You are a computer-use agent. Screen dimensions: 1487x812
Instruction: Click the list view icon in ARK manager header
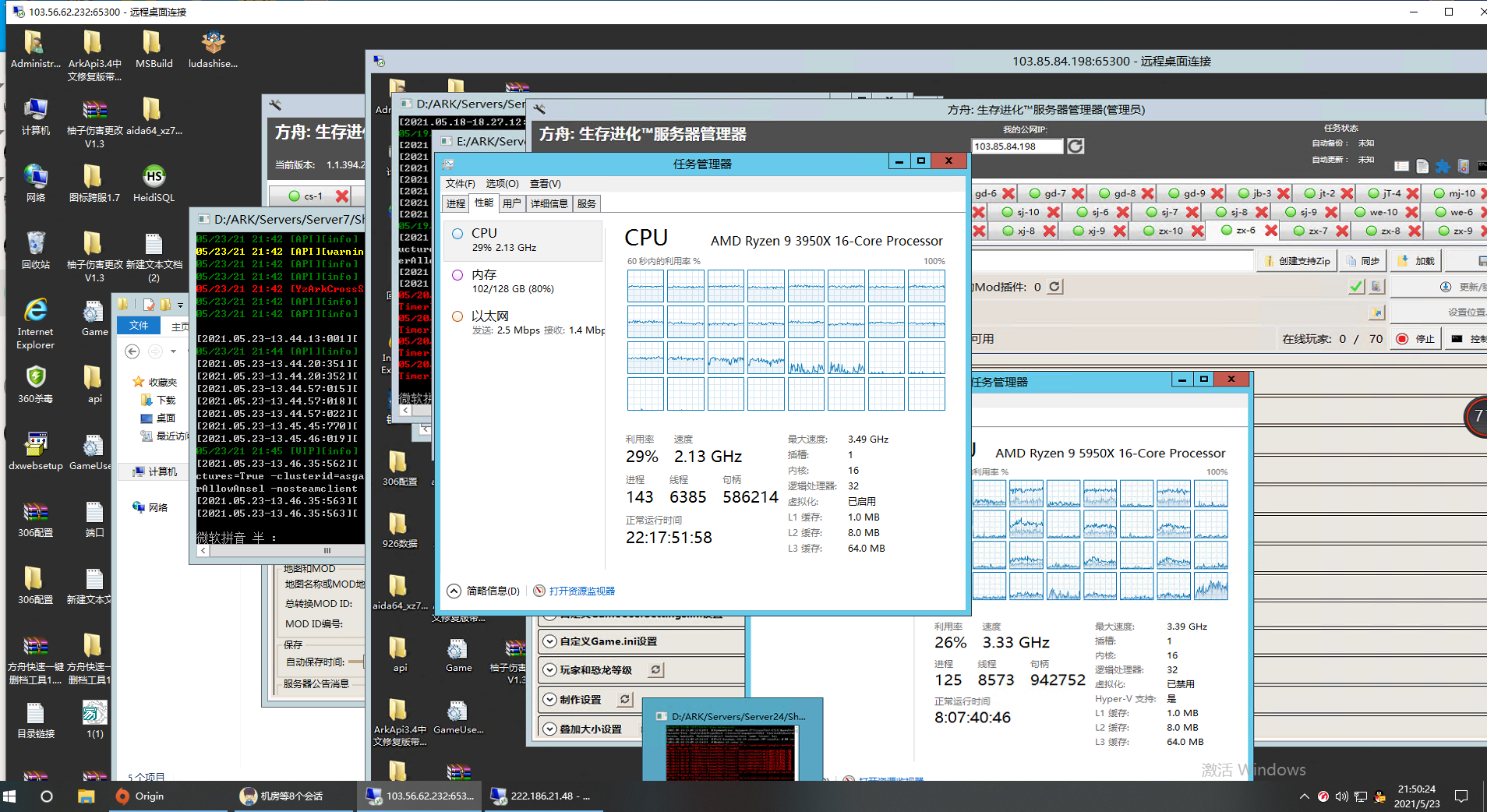pyautogui.click(x=1401, y=166)
